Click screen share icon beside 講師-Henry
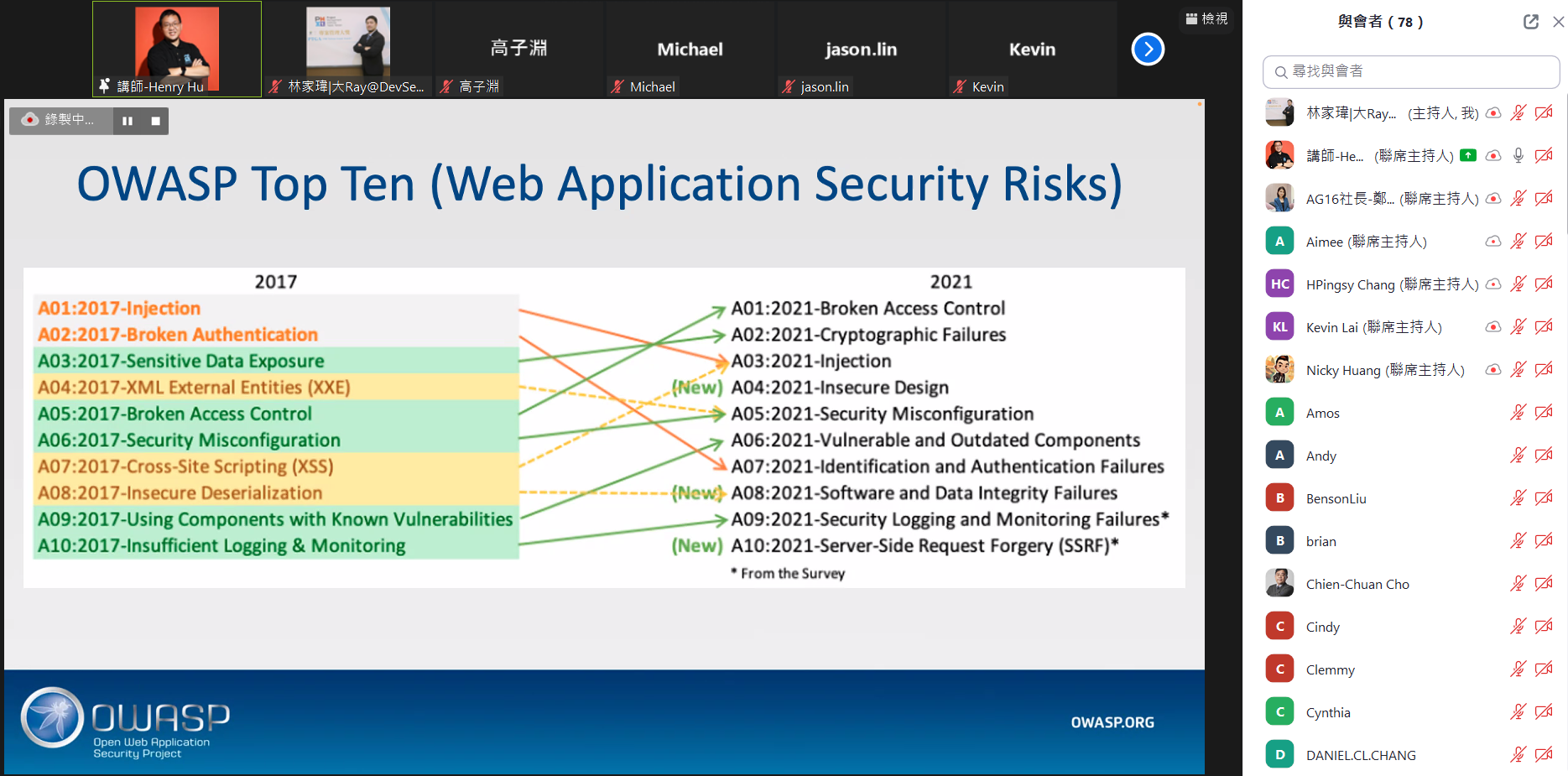 click(1467, 155)
